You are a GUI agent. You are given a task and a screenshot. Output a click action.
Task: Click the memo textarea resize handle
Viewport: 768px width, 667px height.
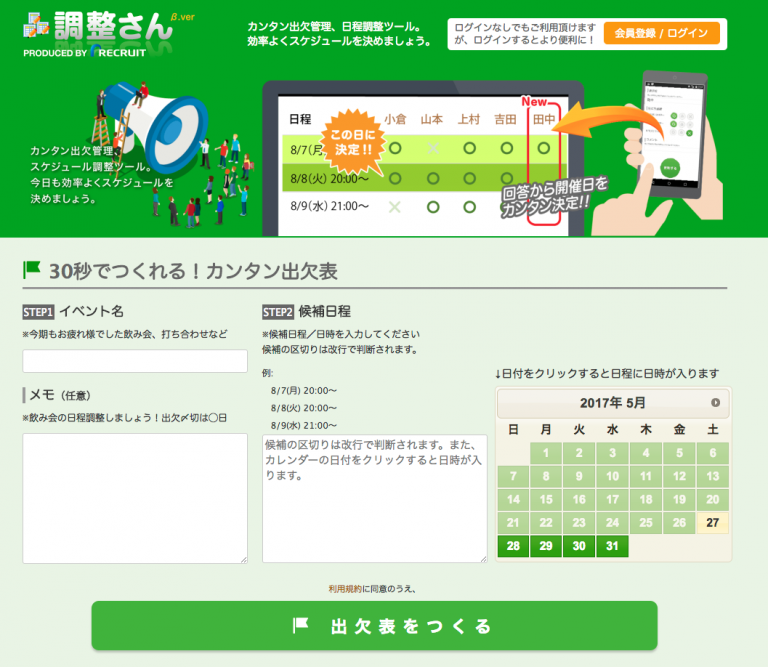(x=244, y=560)
